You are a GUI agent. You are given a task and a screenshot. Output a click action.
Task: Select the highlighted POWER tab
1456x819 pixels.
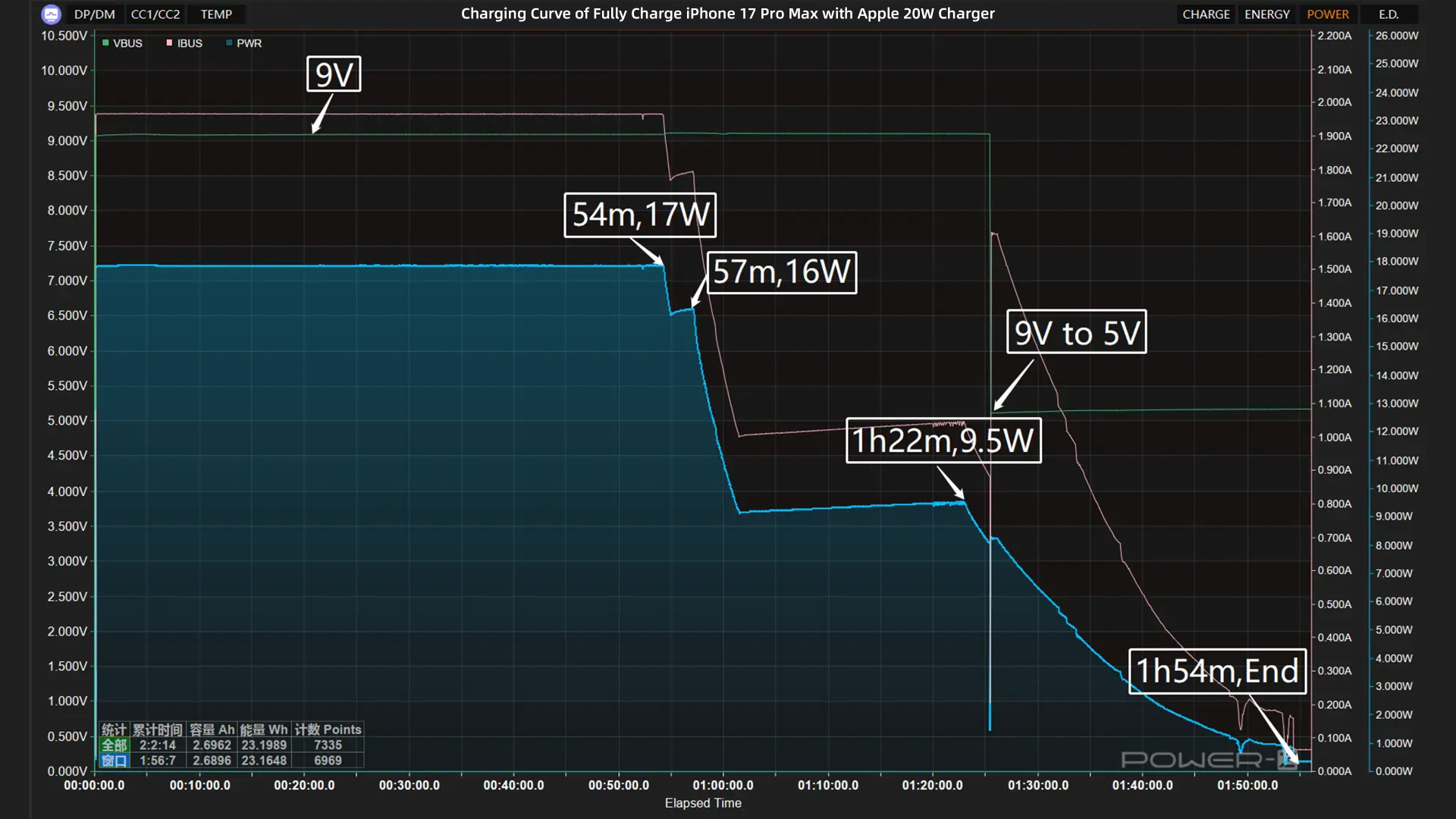(1329, 14)
